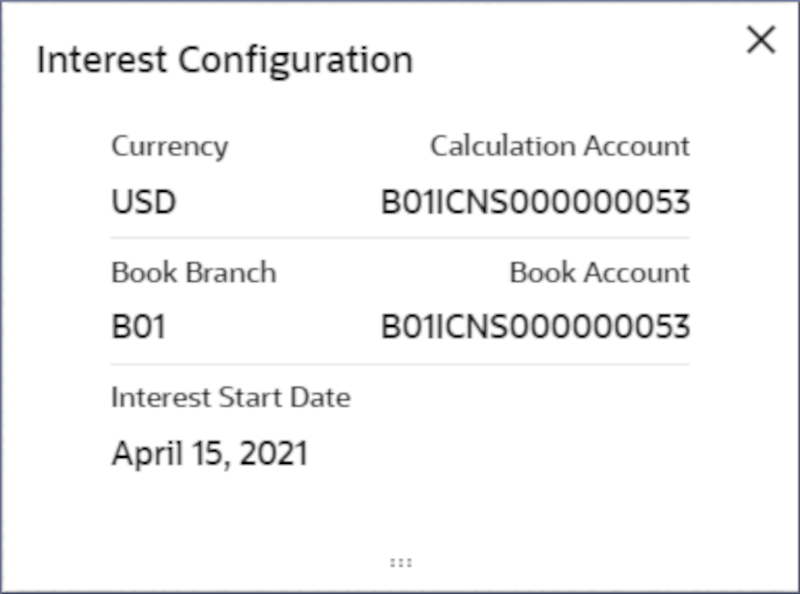Click the B01 book branch value
The image size is (800, 594).
[138, 327]
